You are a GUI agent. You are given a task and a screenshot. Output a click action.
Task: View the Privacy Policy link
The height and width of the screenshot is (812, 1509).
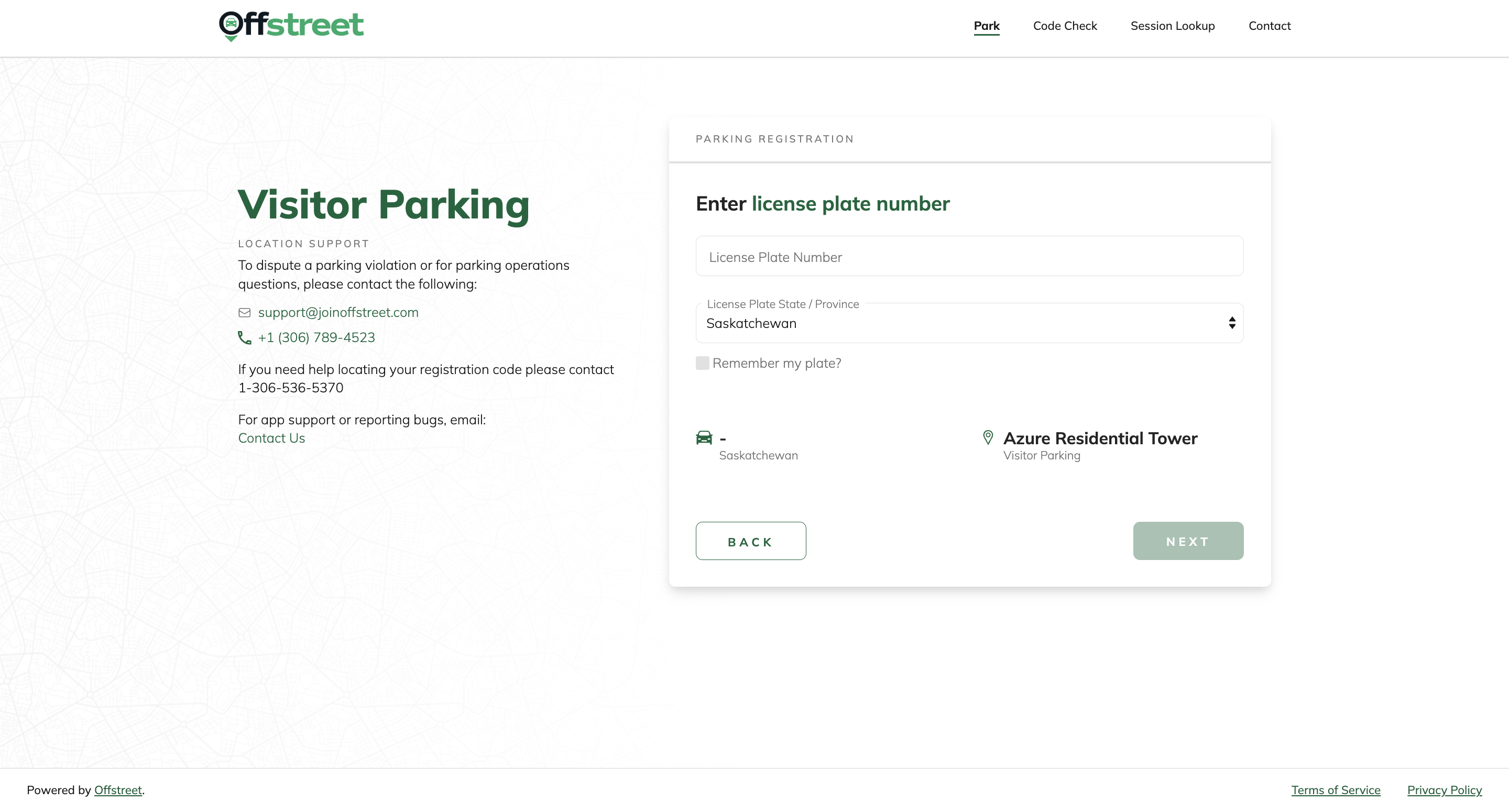click(1444, 791)
